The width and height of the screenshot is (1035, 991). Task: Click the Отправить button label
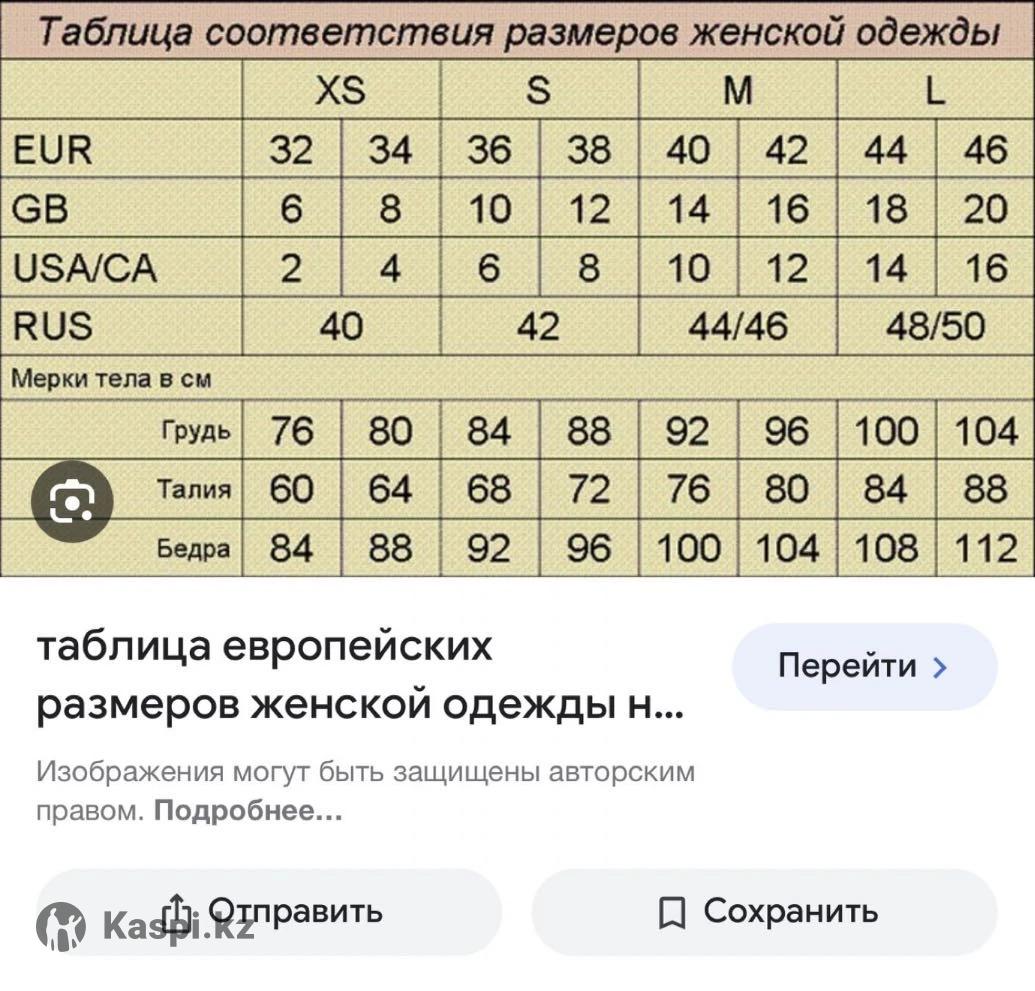[296, 912]
